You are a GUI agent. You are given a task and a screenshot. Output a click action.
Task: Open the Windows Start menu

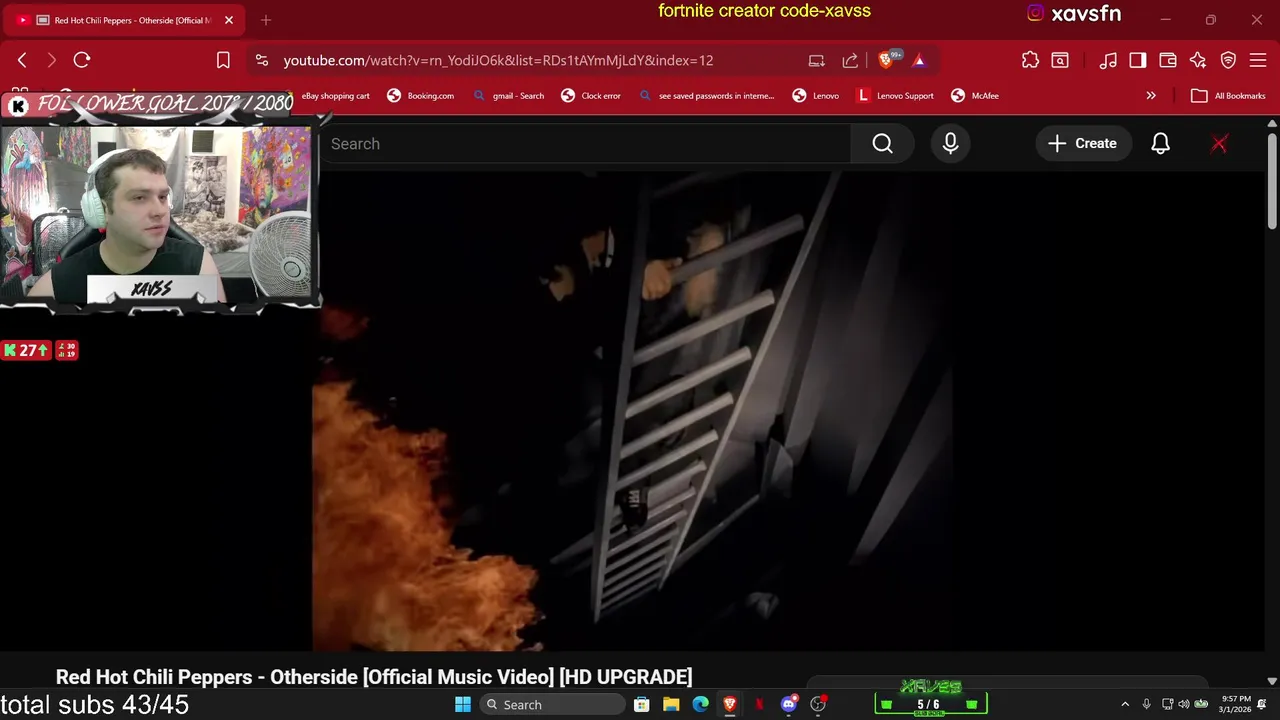click(463, 705)
